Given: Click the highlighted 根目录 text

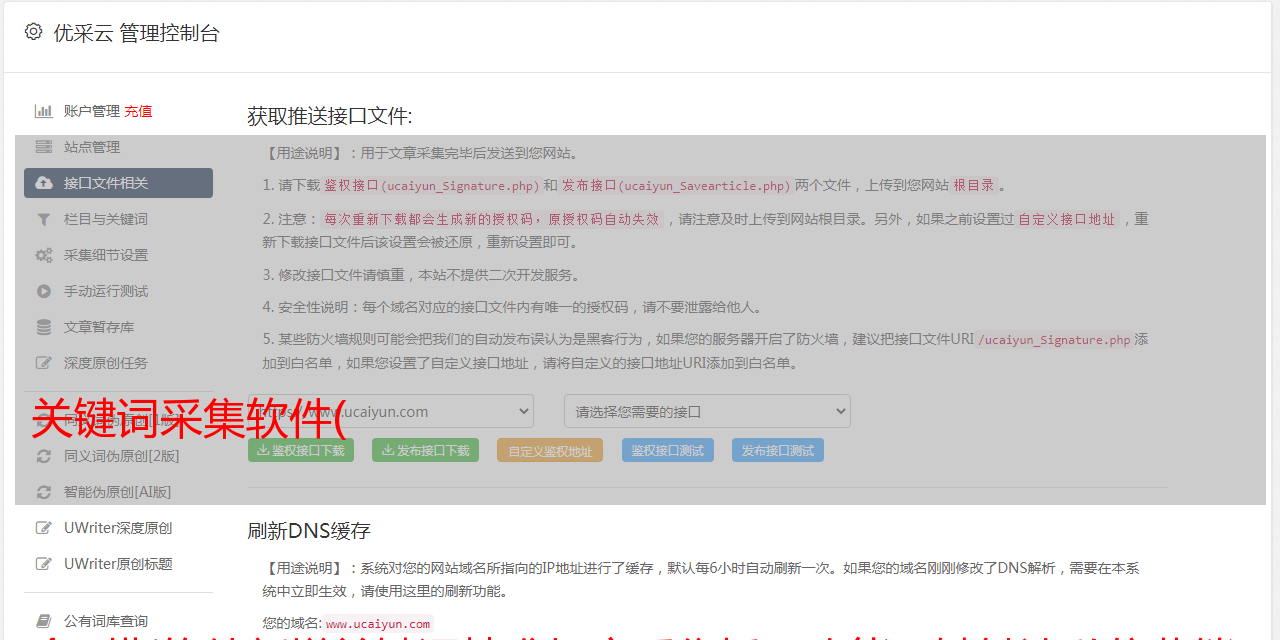Looking at the screenshot, I should coord(974,185).
